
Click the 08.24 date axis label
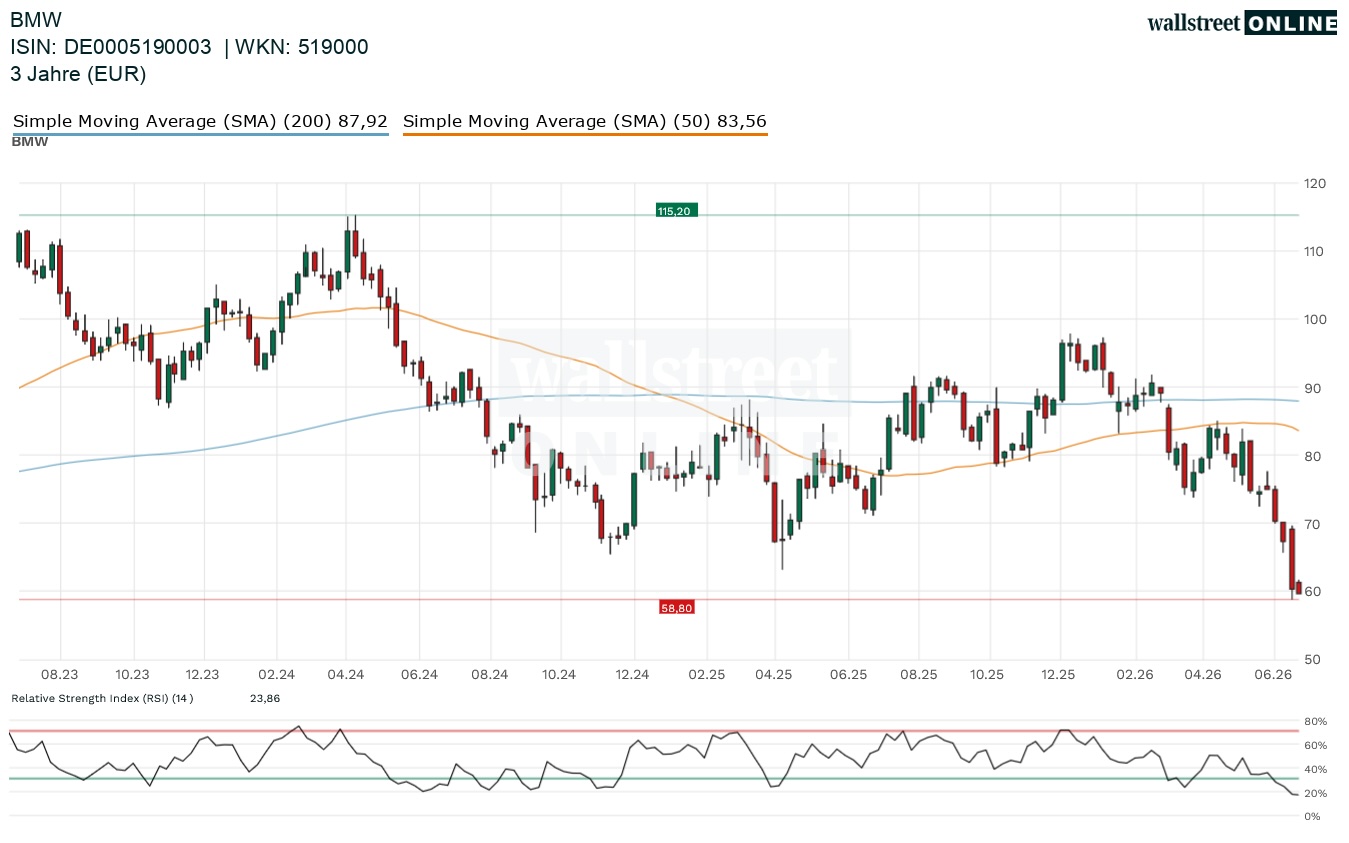coord(490,675)
